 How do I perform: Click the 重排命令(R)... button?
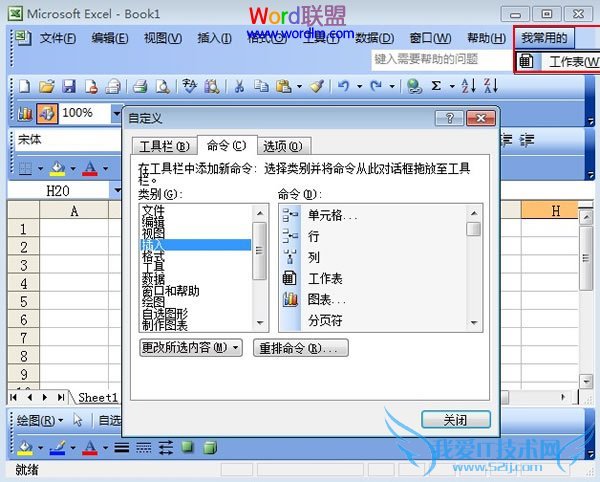click(x=300, y=348)
